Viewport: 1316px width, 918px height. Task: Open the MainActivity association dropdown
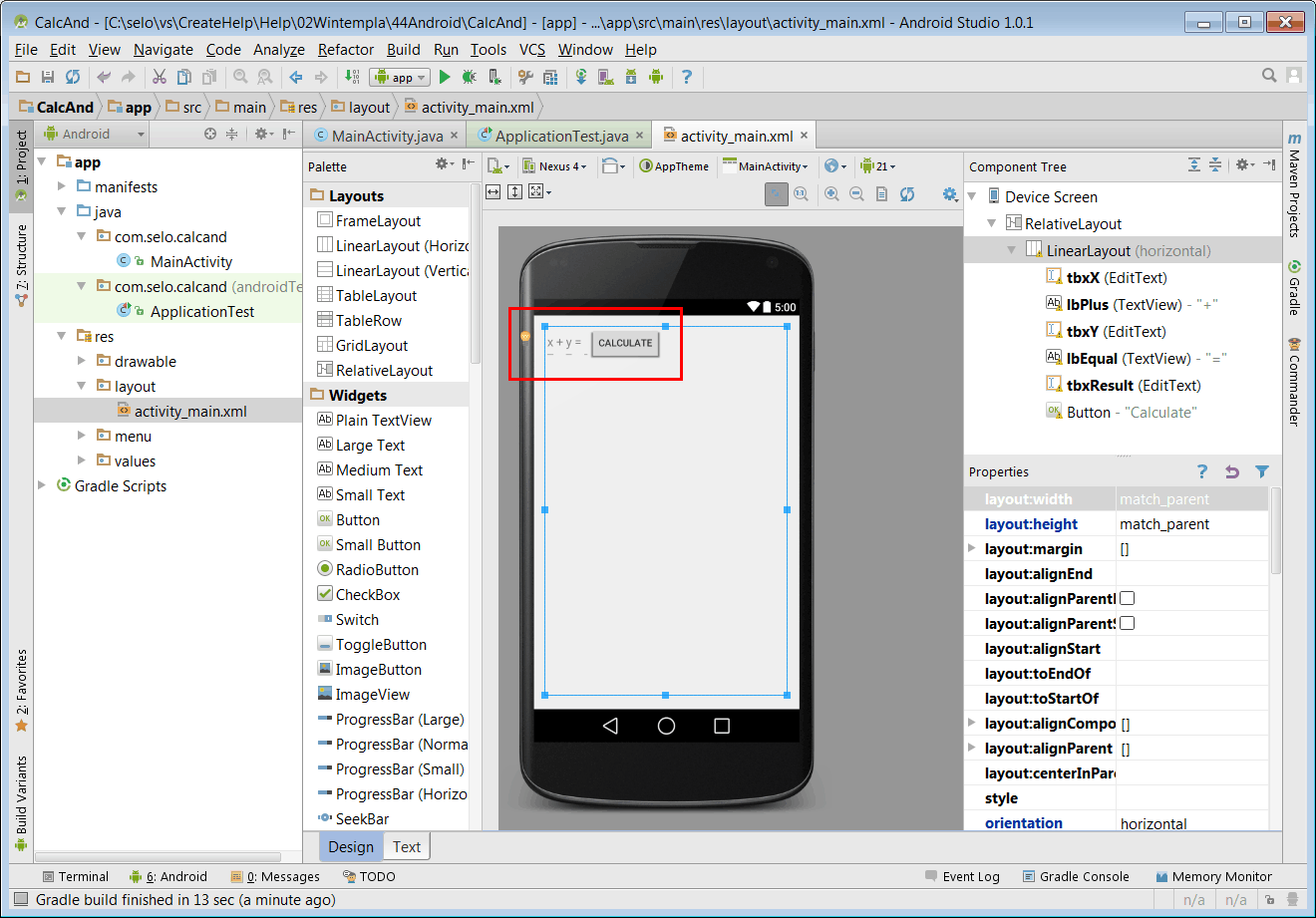(766, 166)
